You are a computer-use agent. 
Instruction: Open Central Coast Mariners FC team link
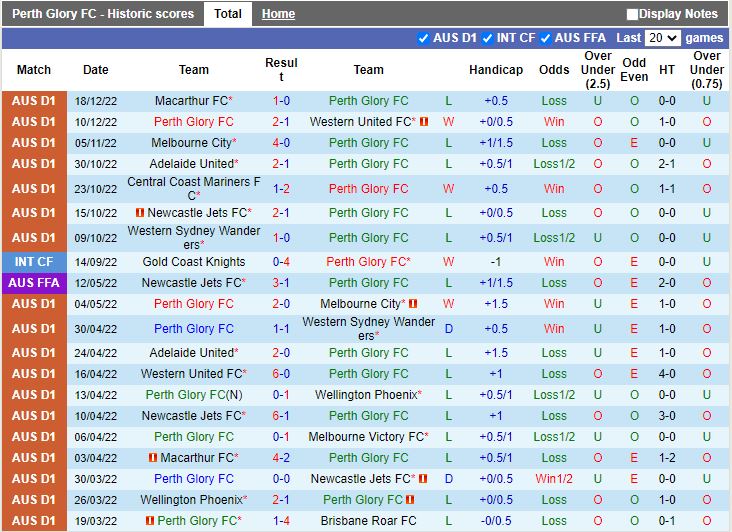pyautogui.click(x=194, y=189)
